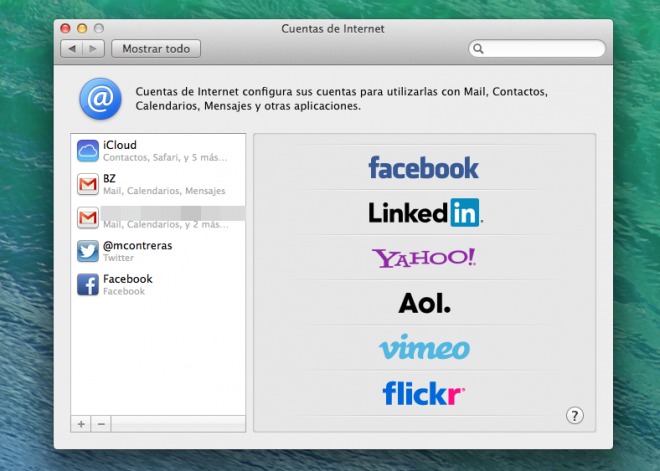
Task: Add a facebook account from provider list
Action: click(x=423, y=168)
